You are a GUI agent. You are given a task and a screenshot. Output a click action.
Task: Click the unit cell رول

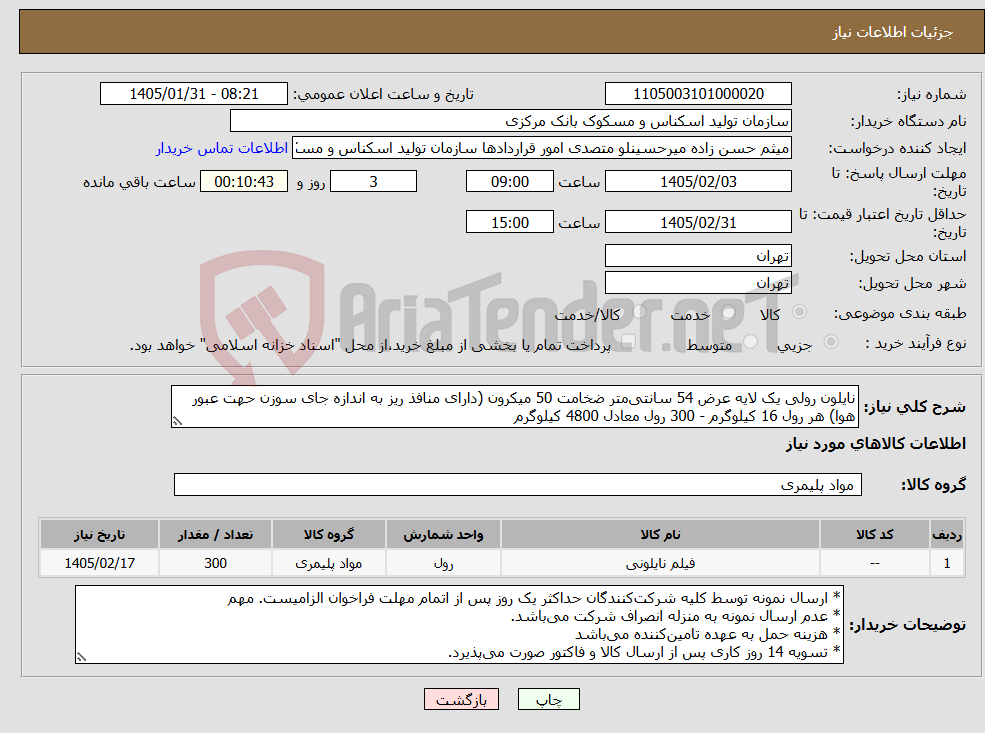coord(443,563)
